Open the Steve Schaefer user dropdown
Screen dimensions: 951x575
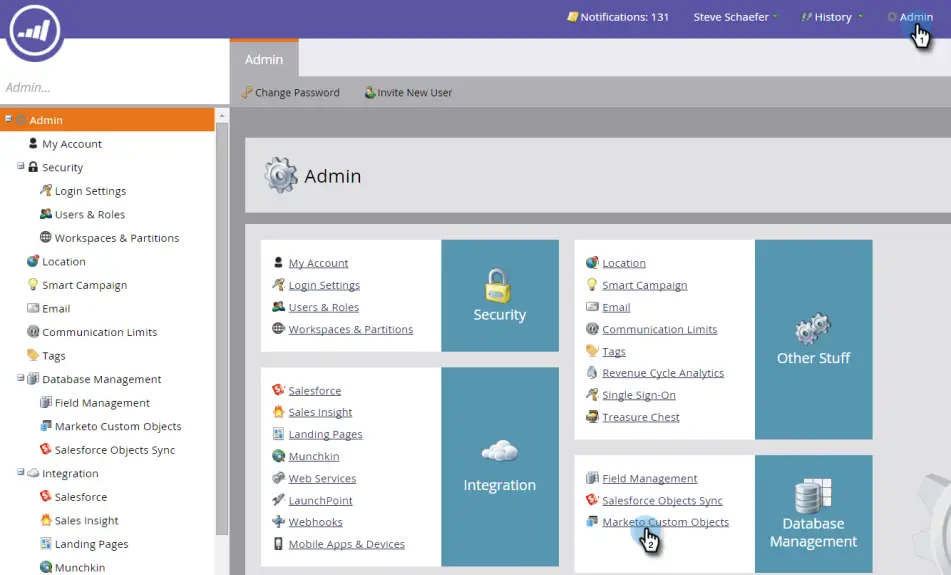coord(735,17)
